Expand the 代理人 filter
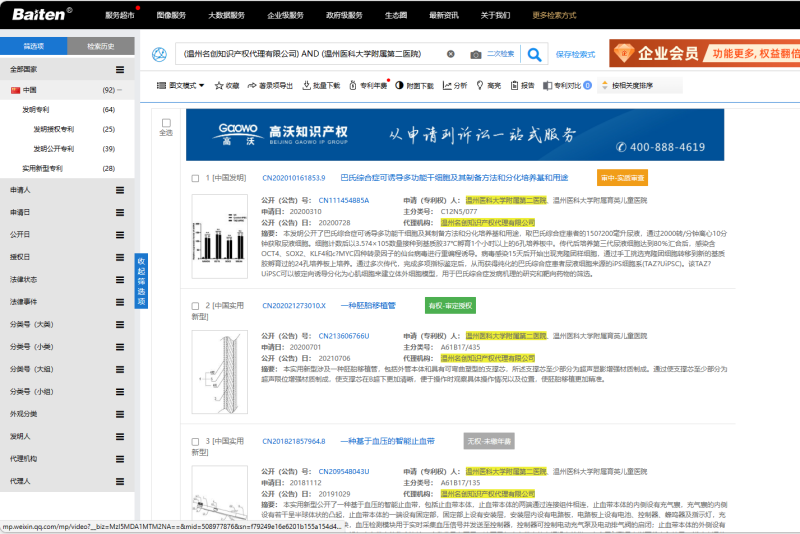 click(x=120, y=481)
